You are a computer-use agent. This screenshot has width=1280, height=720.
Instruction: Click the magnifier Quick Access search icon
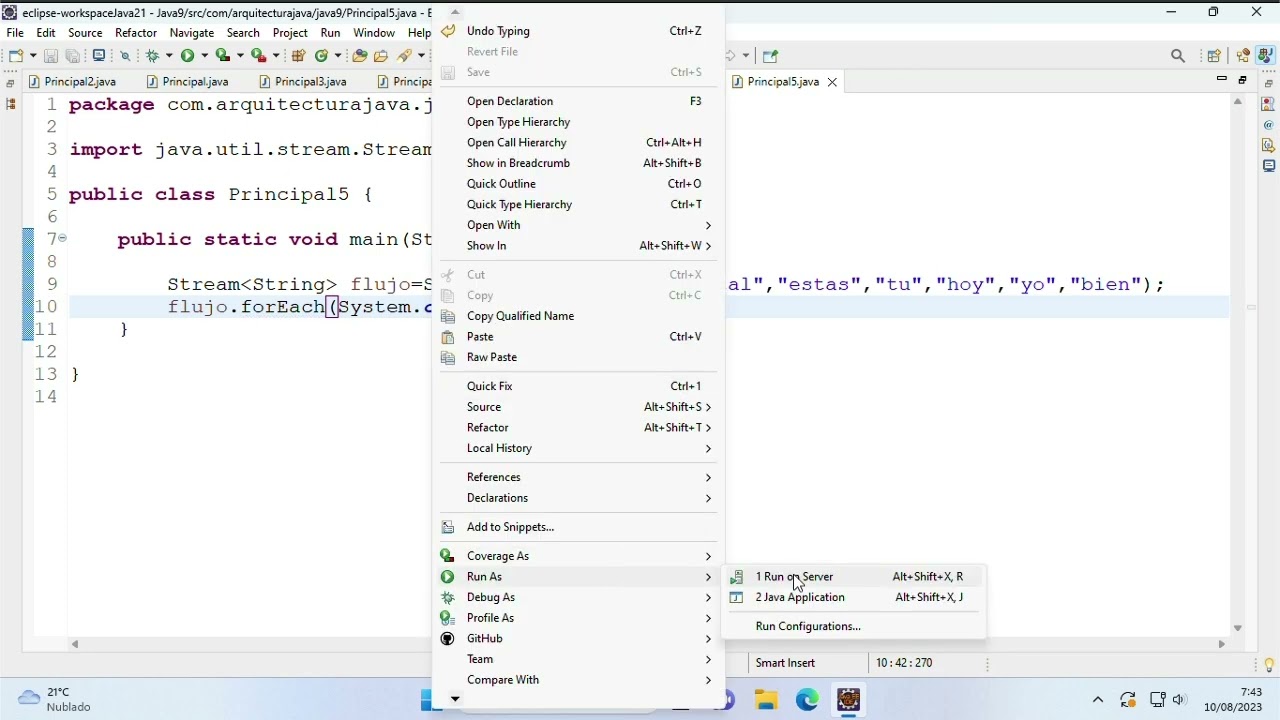[1178, 56]
